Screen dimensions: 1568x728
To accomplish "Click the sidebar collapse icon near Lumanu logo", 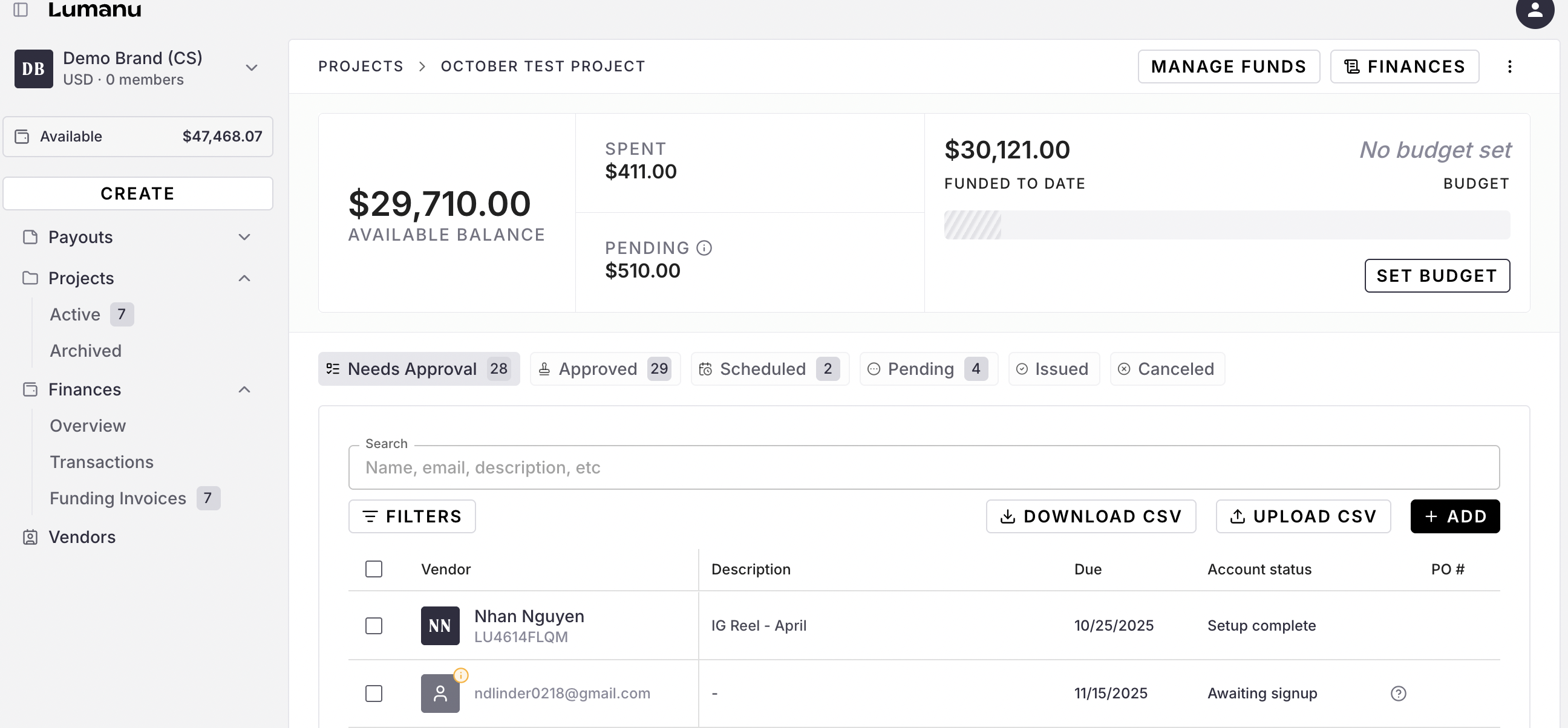I will (x=21, y=9).
